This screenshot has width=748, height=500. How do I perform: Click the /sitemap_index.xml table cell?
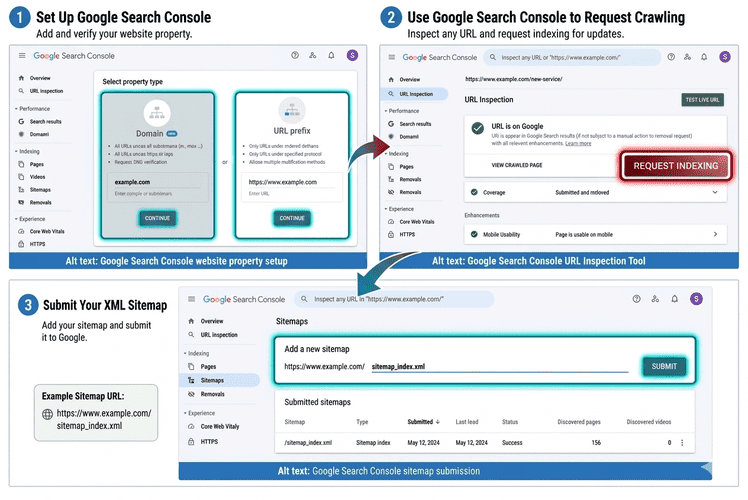[308, 443]
